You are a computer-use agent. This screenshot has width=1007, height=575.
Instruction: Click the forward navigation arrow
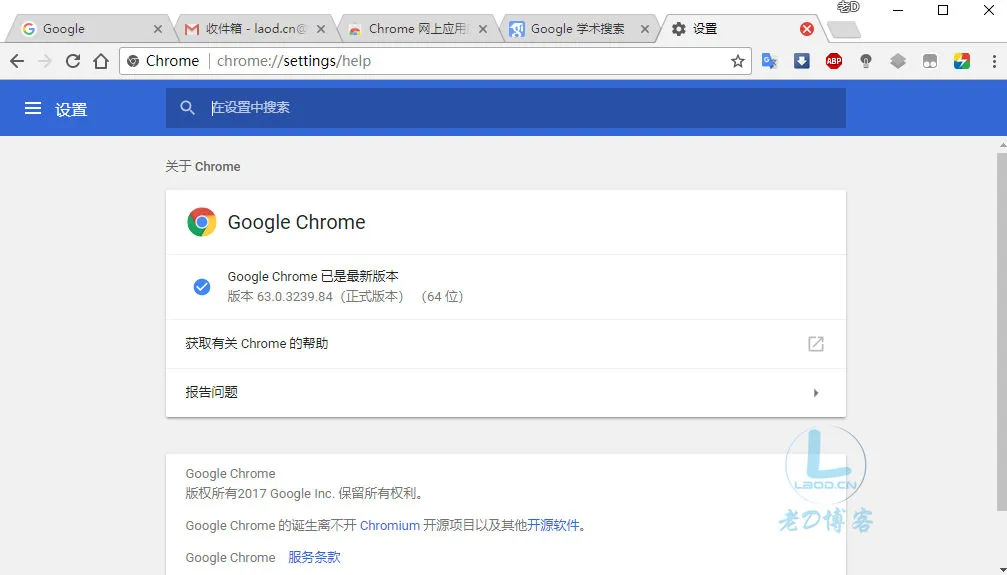click(45, 61)
